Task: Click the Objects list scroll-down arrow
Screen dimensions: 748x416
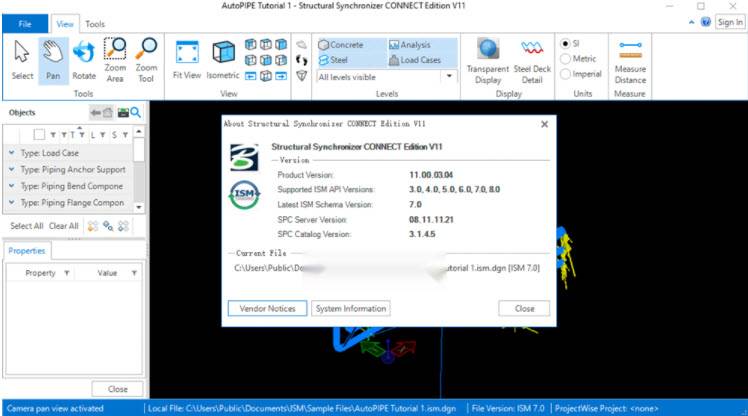Action: tap(139, 207)
